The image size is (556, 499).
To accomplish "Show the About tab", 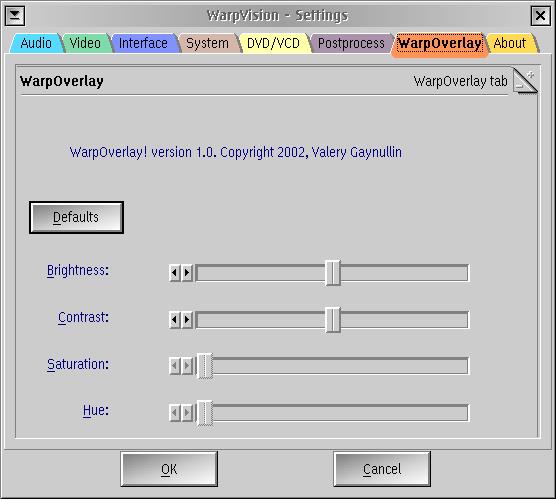I will point(510,43).
